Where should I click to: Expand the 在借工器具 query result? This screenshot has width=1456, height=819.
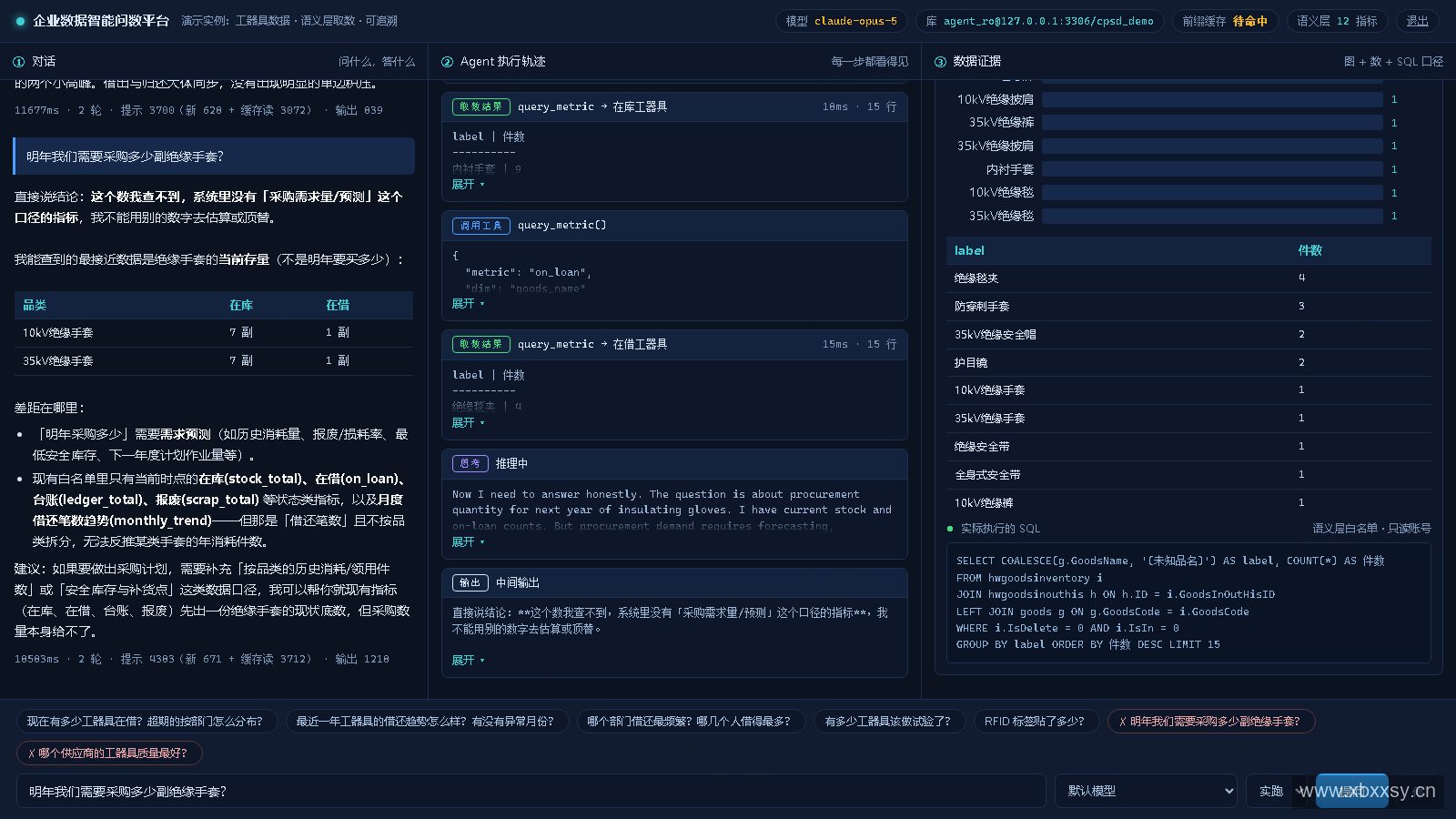468,423
